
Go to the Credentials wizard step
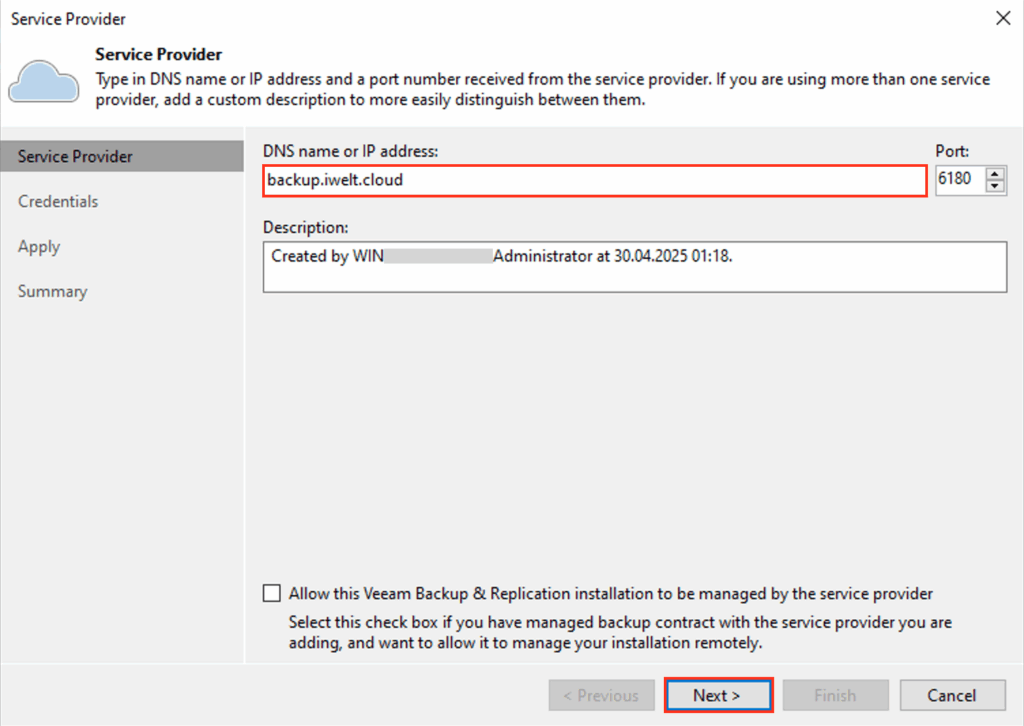click(x=58, y=202)
